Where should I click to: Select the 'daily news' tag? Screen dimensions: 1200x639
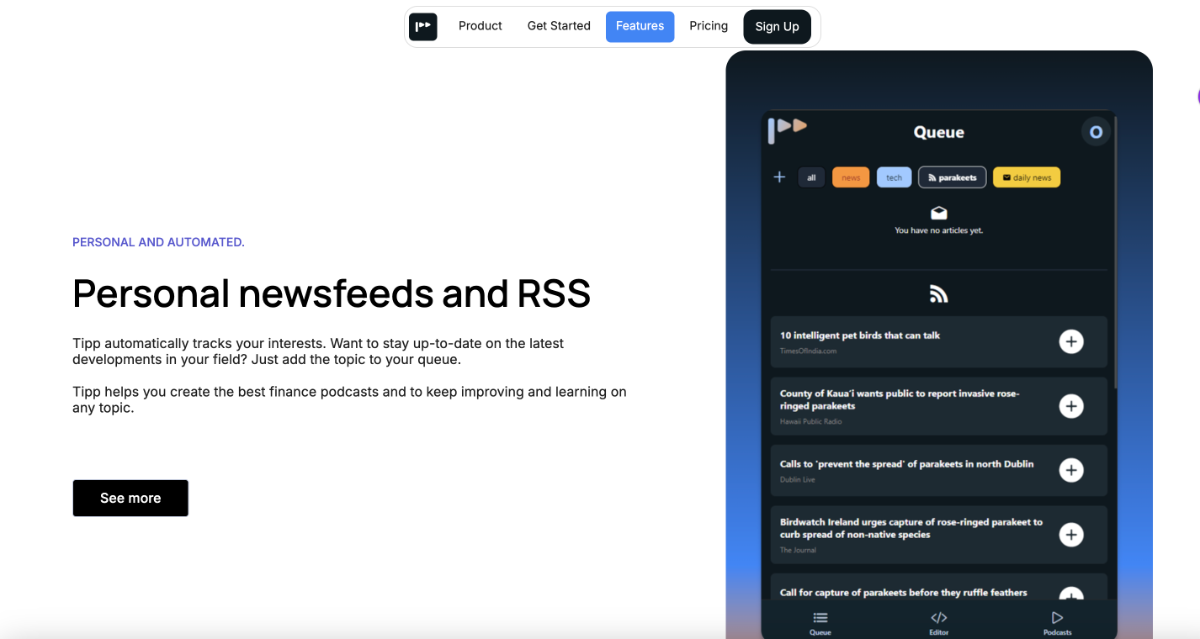pyautogui.click(x=1027, y=178)
